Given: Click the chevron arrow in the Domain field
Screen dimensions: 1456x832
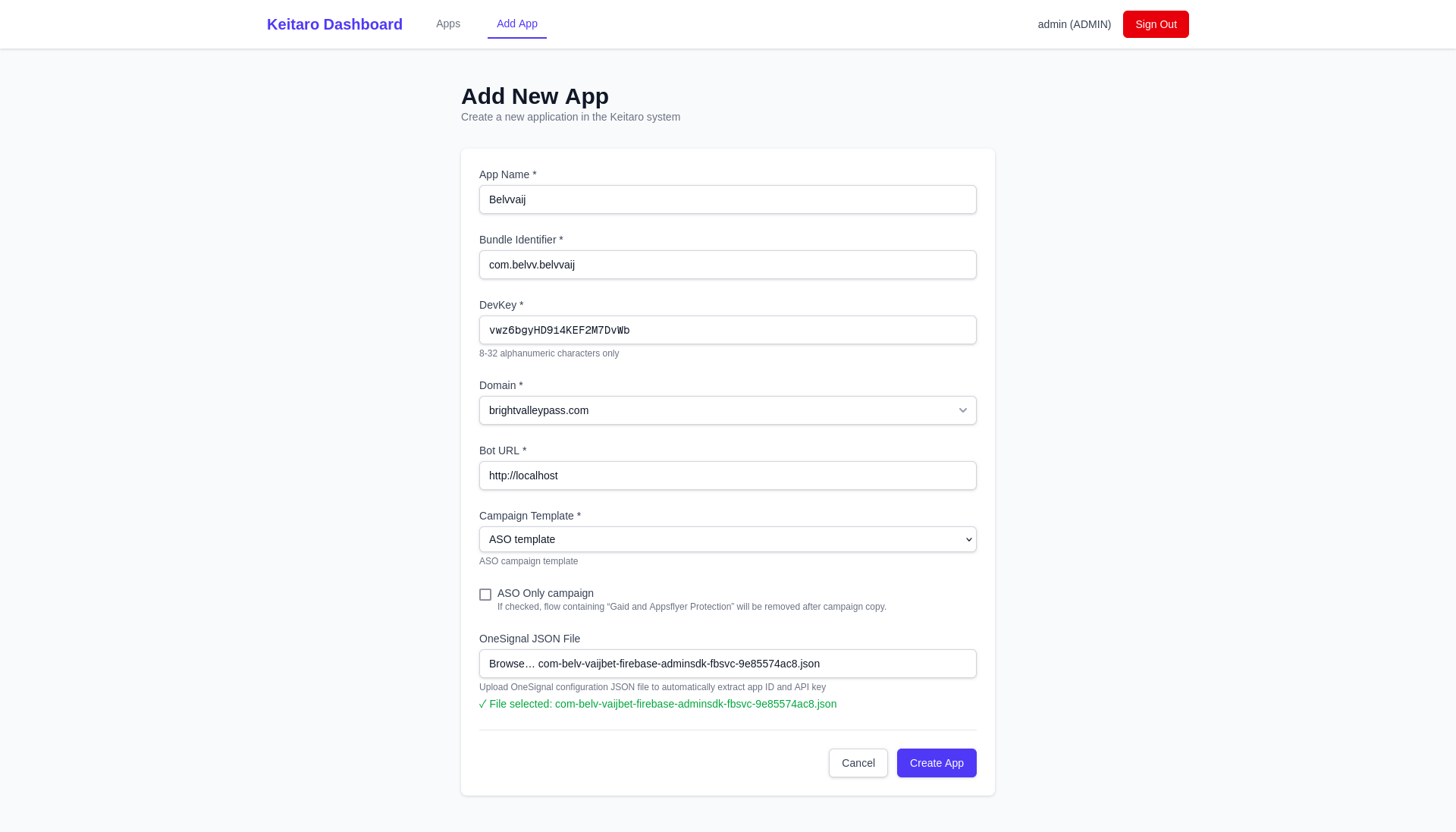Looking at the screenshot, I should tap(962, 410).
